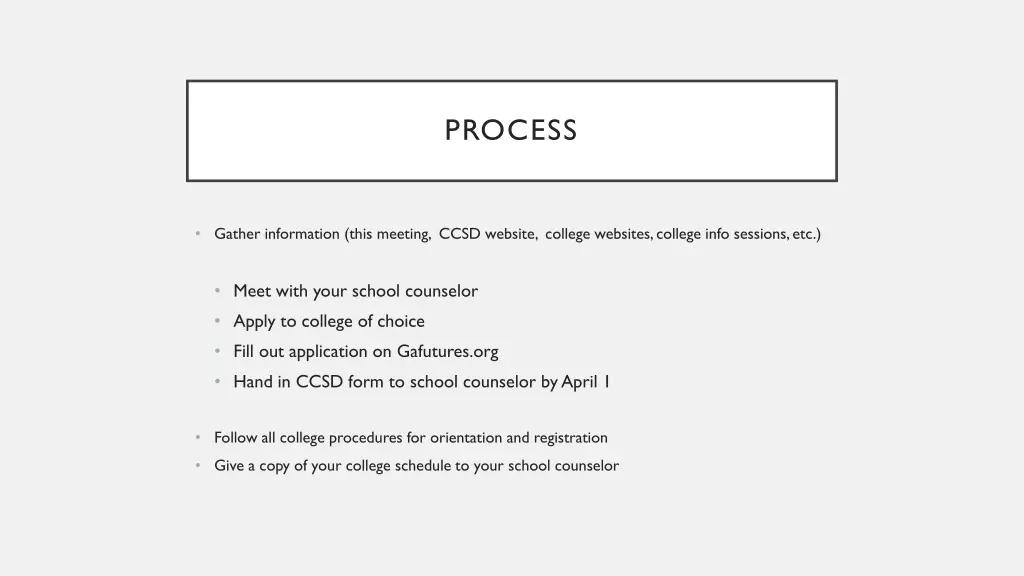Click 'Give a copy of your college schedule' line
Screen dimensions: 1024x576
417,466
